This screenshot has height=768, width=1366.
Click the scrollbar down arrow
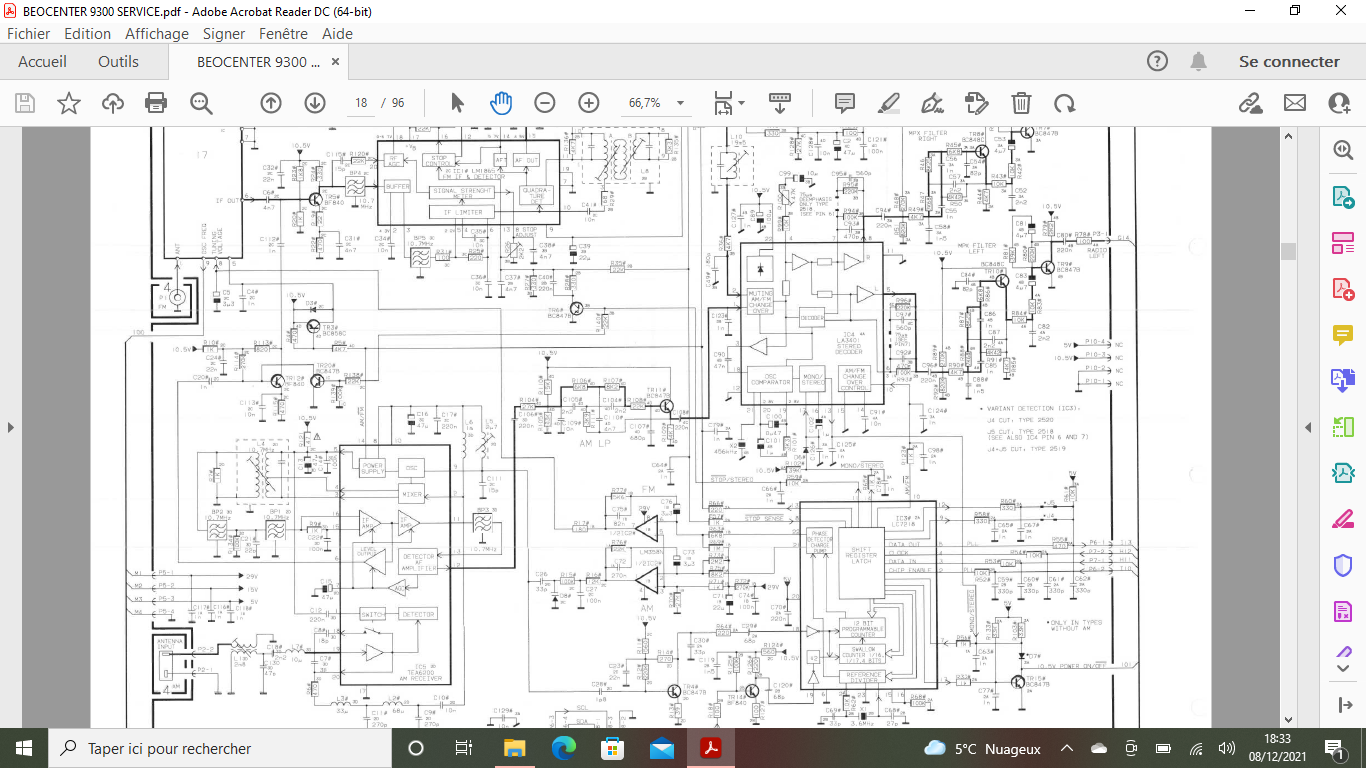coord(1289,719)
